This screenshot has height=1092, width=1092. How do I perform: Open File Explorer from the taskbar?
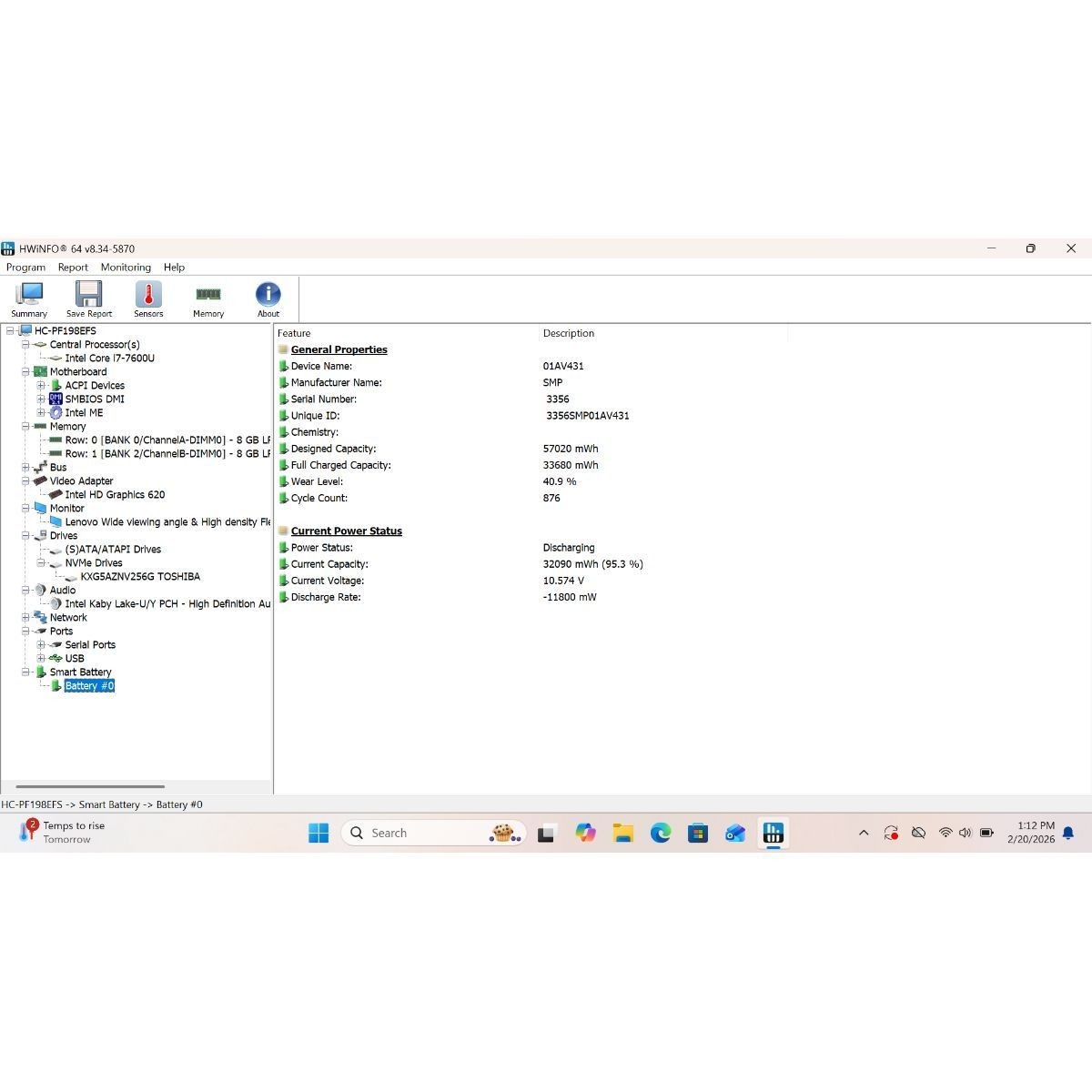(622, 833)
